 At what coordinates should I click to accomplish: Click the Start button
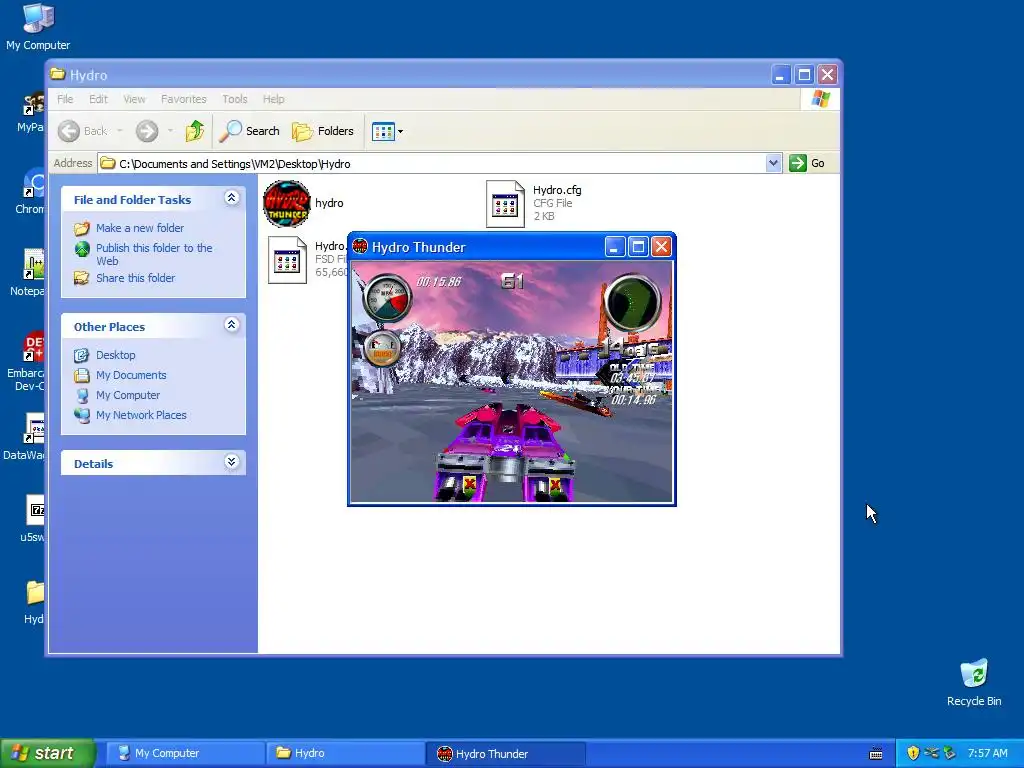point(47,753)
